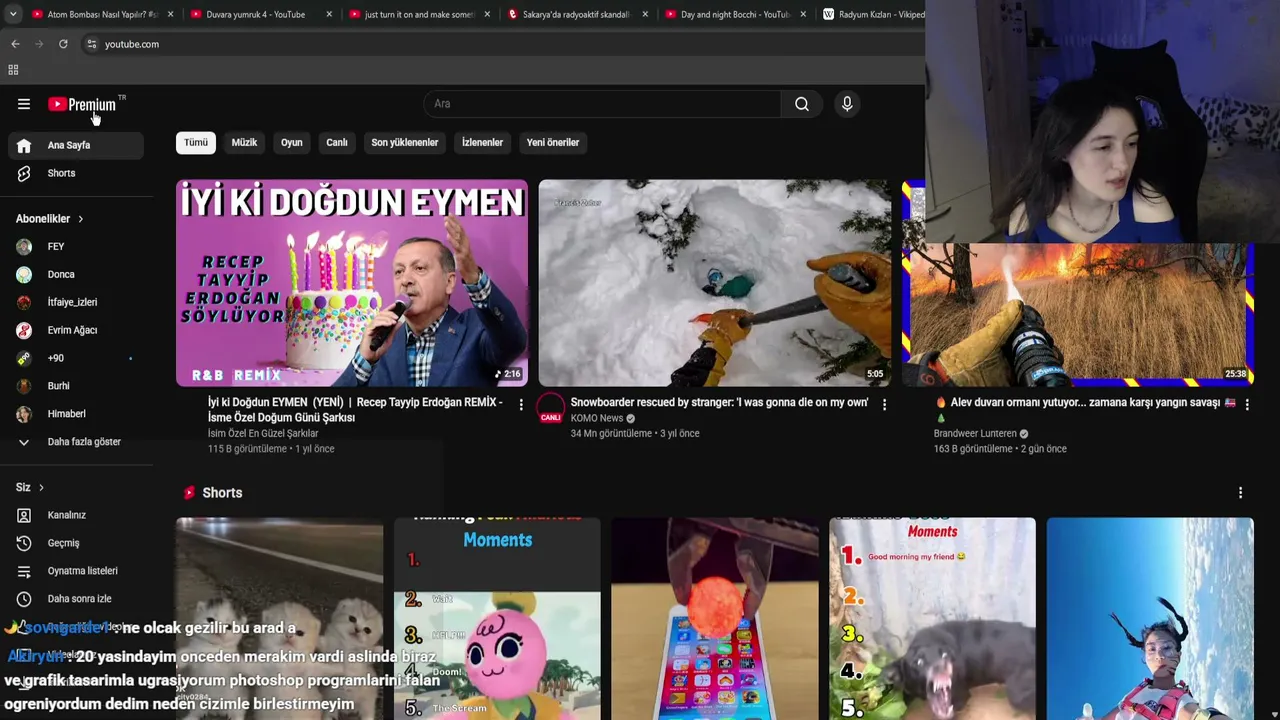Viewport: 1280px width, 720px height.
Task: Select the Canlı filter chip
Action: pos(337,142)
